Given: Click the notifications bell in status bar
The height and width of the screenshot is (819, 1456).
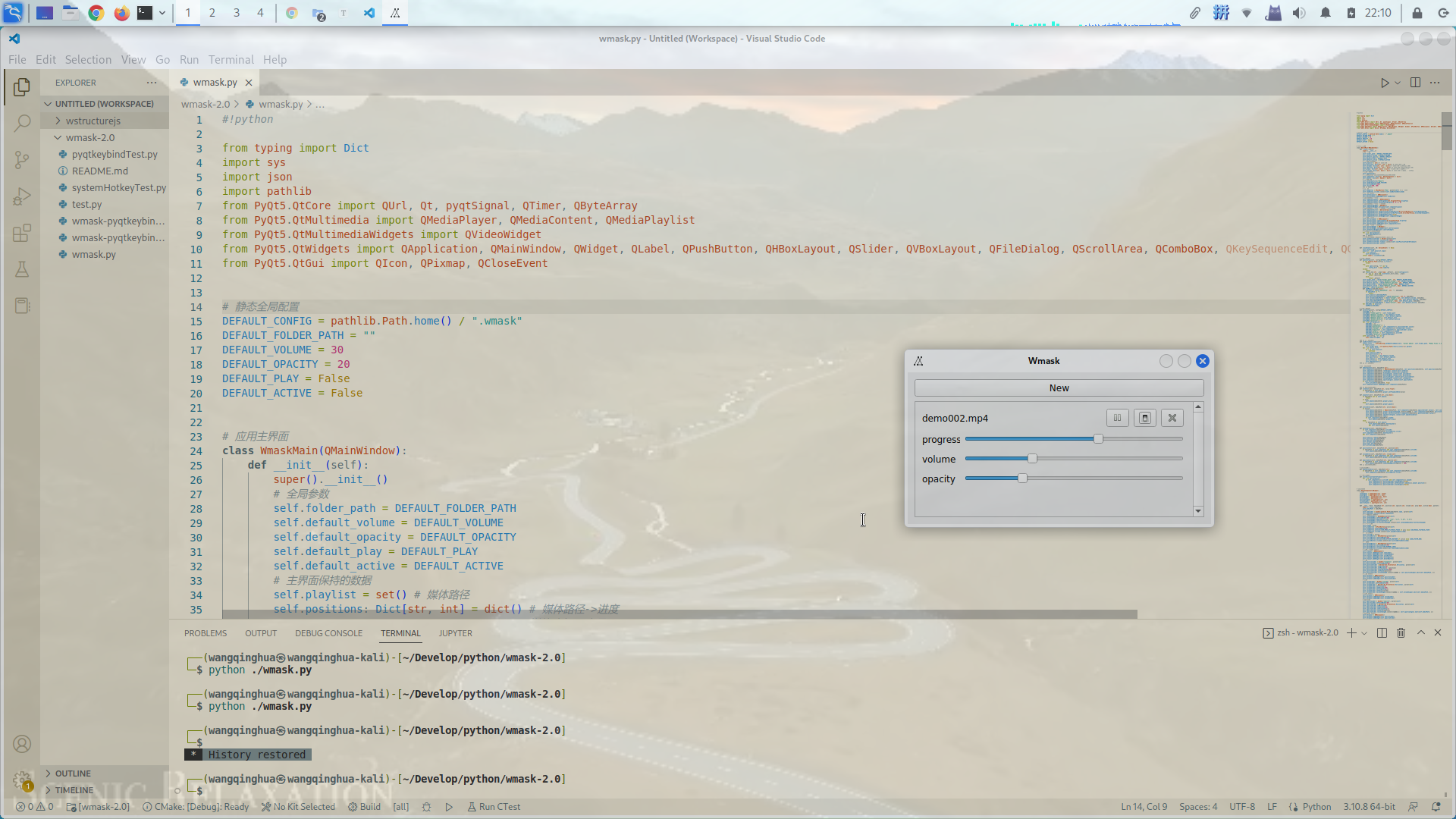Looking at the screenshot, I should (1436, 807).
